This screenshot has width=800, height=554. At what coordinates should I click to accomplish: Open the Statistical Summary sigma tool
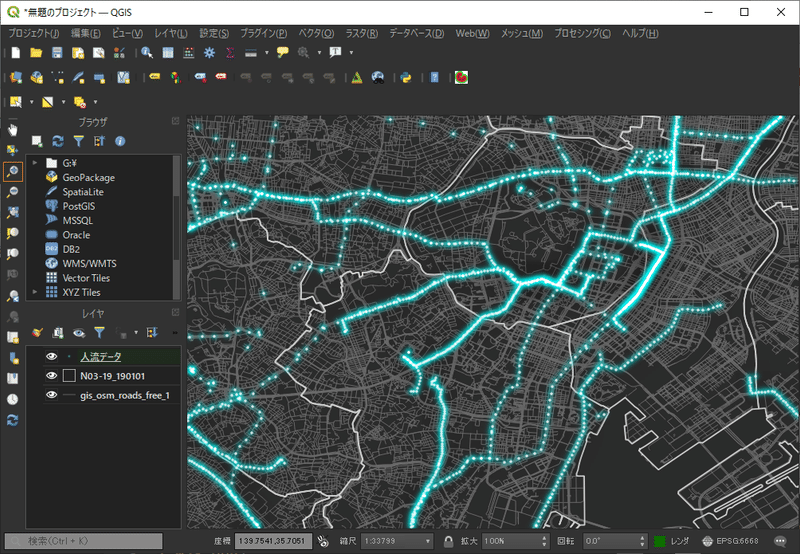coord(230,52)
